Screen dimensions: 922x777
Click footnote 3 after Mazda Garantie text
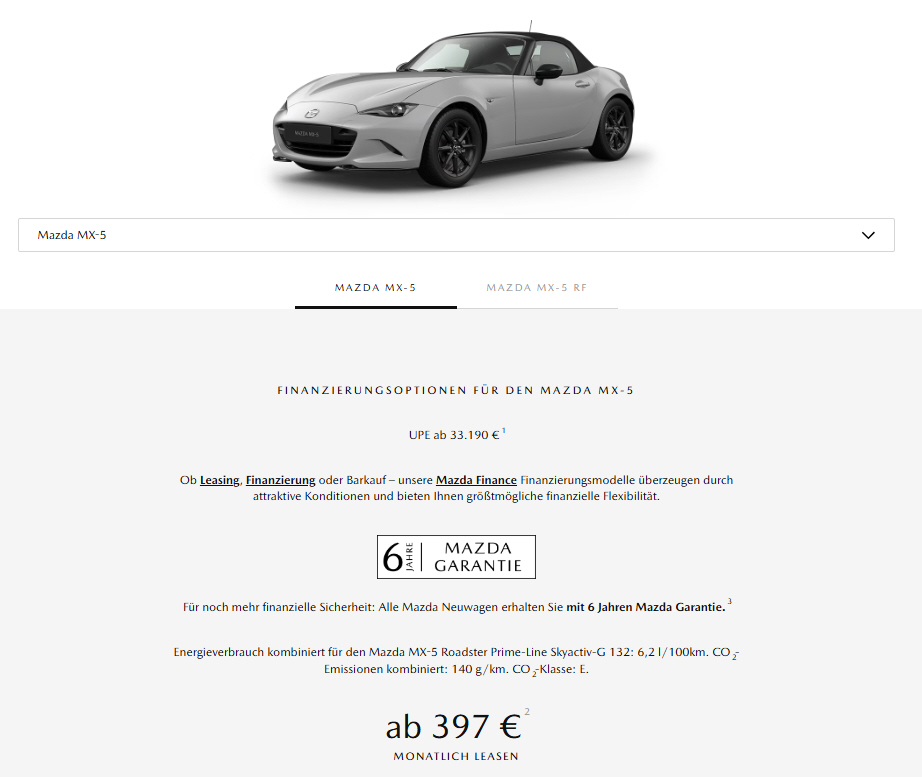(x=730, y=602)
